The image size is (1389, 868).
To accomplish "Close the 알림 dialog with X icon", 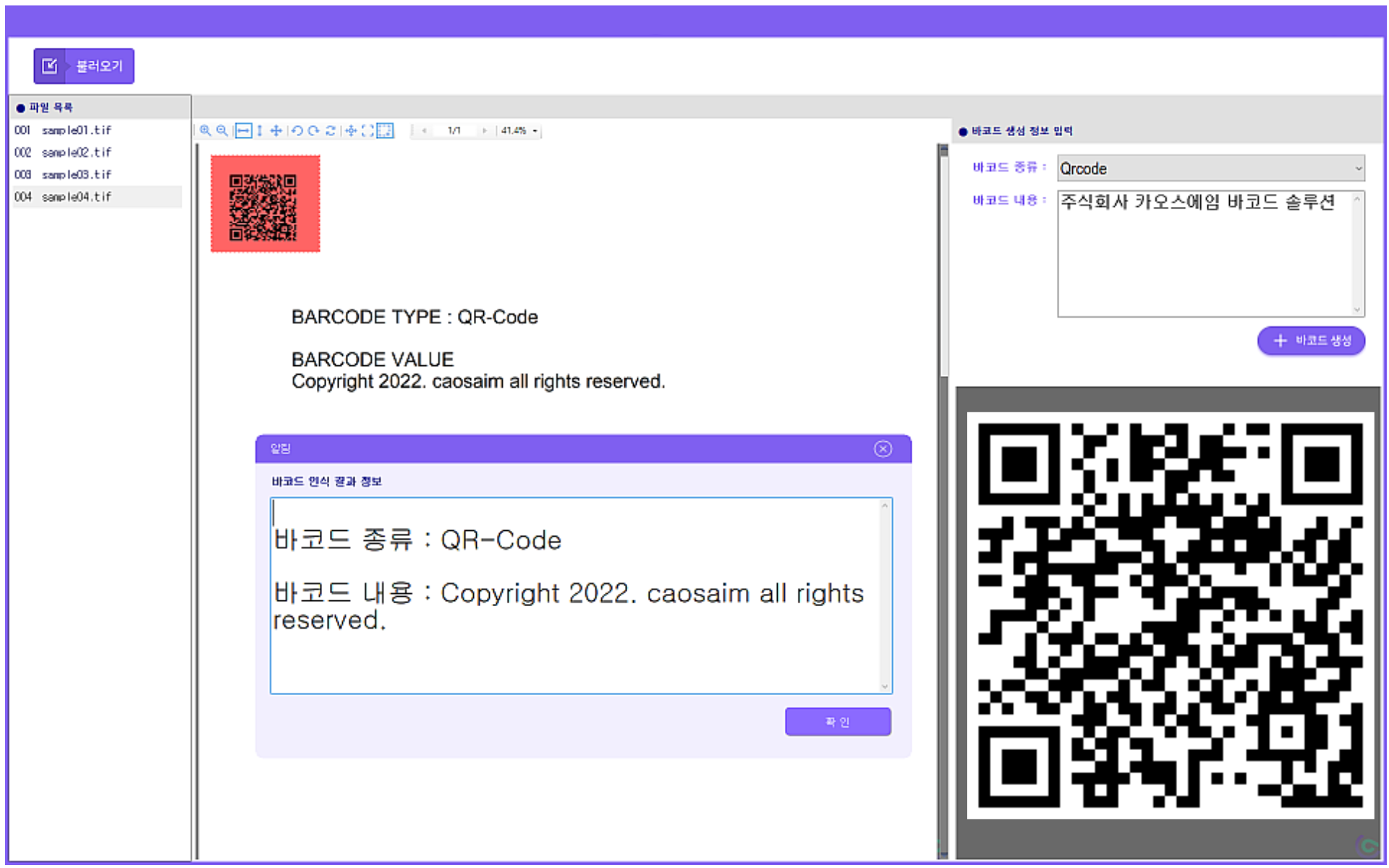I will point(883,449).
